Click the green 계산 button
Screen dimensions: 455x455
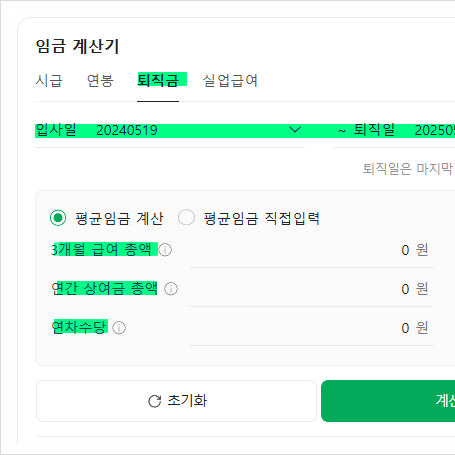coord(388,401)
